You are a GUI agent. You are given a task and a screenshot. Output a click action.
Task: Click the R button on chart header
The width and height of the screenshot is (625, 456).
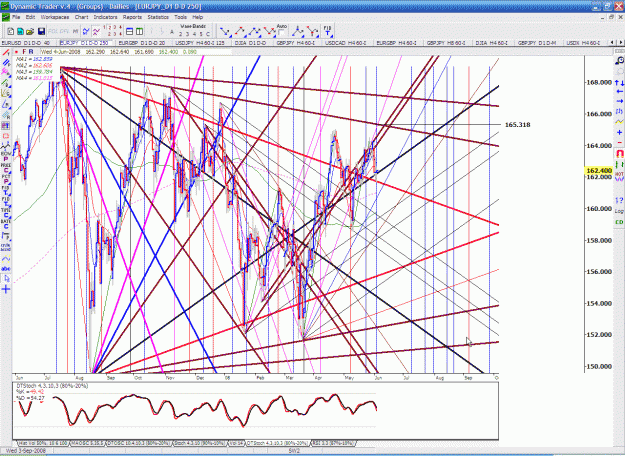click(x=31, y=52)
